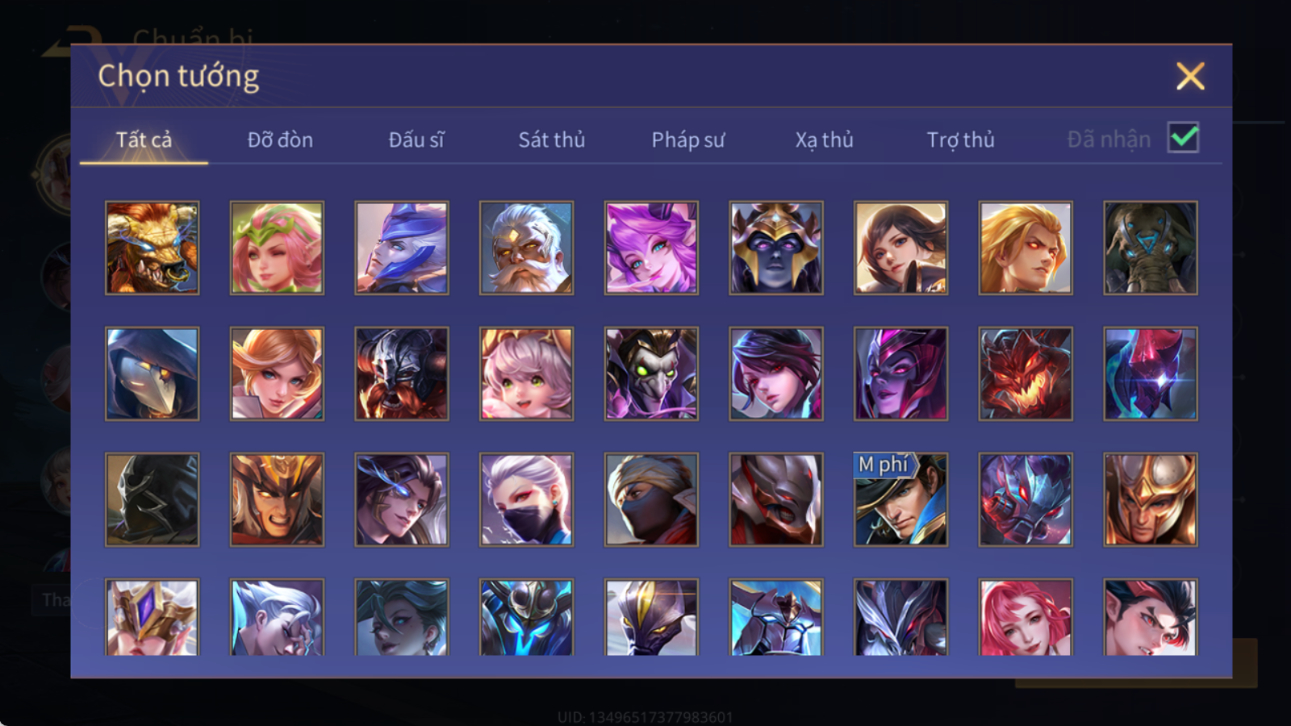The width and height of the screenshot is (1291, 726).
Task: Close the 'Chọn tướng' dialog
Action: (x=1190, y=76)
